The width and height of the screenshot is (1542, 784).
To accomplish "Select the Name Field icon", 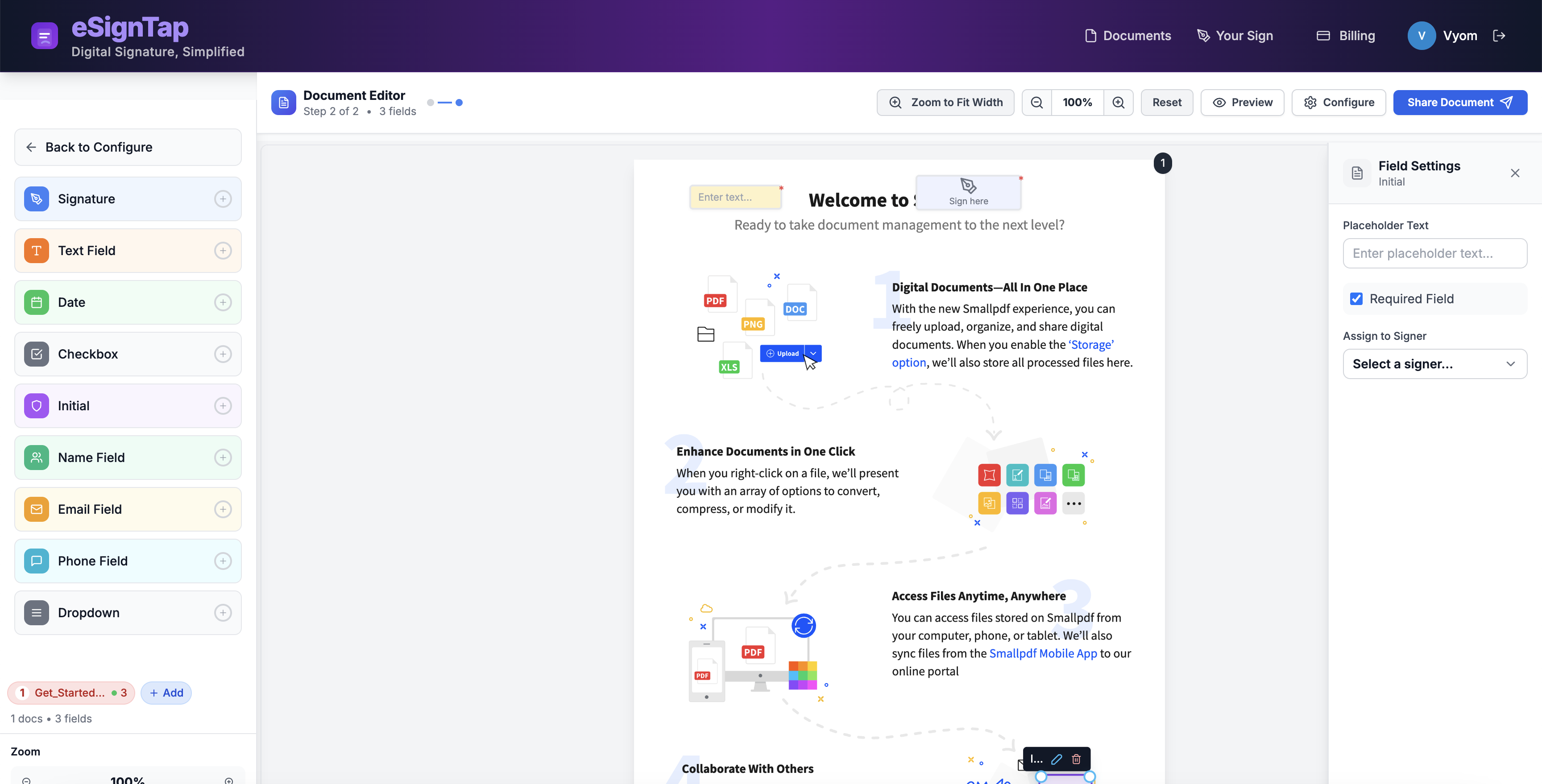I will point(37,458).
